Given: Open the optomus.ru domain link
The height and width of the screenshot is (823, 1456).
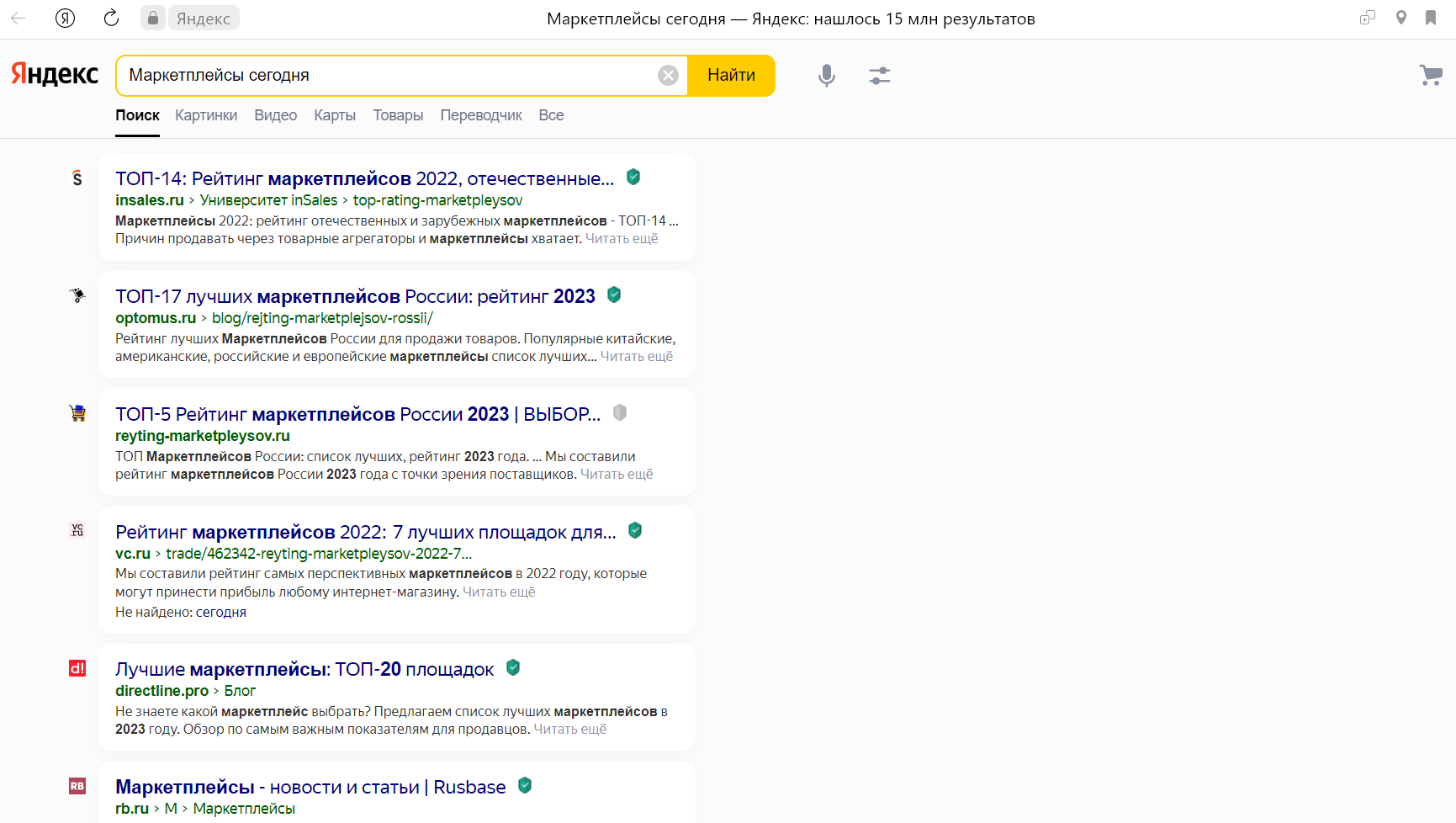Looking at the screenshot, I should [156, 318].
